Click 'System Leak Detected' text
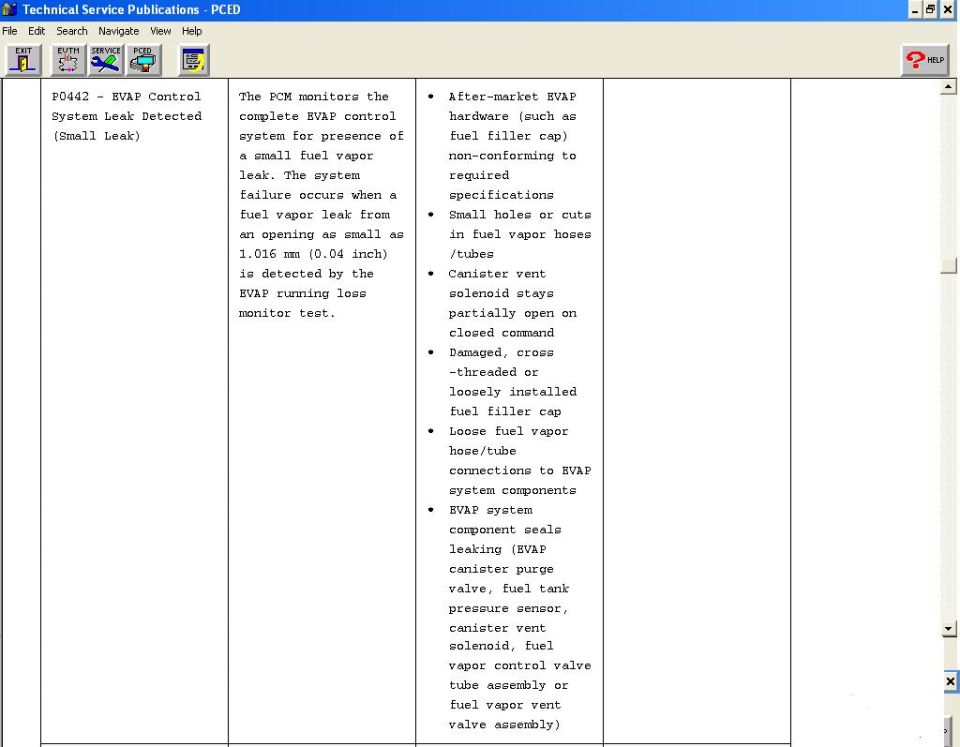The height and width of the screenshot is (747, 960). point(126,116)
